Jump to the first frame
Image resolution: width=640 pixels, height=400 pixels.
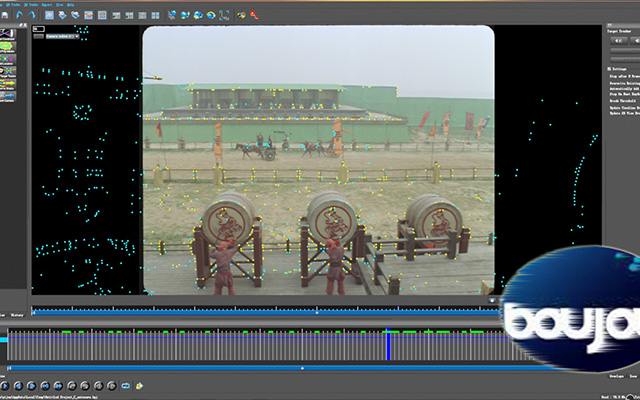pyautogui.click(x=45, y=386)
